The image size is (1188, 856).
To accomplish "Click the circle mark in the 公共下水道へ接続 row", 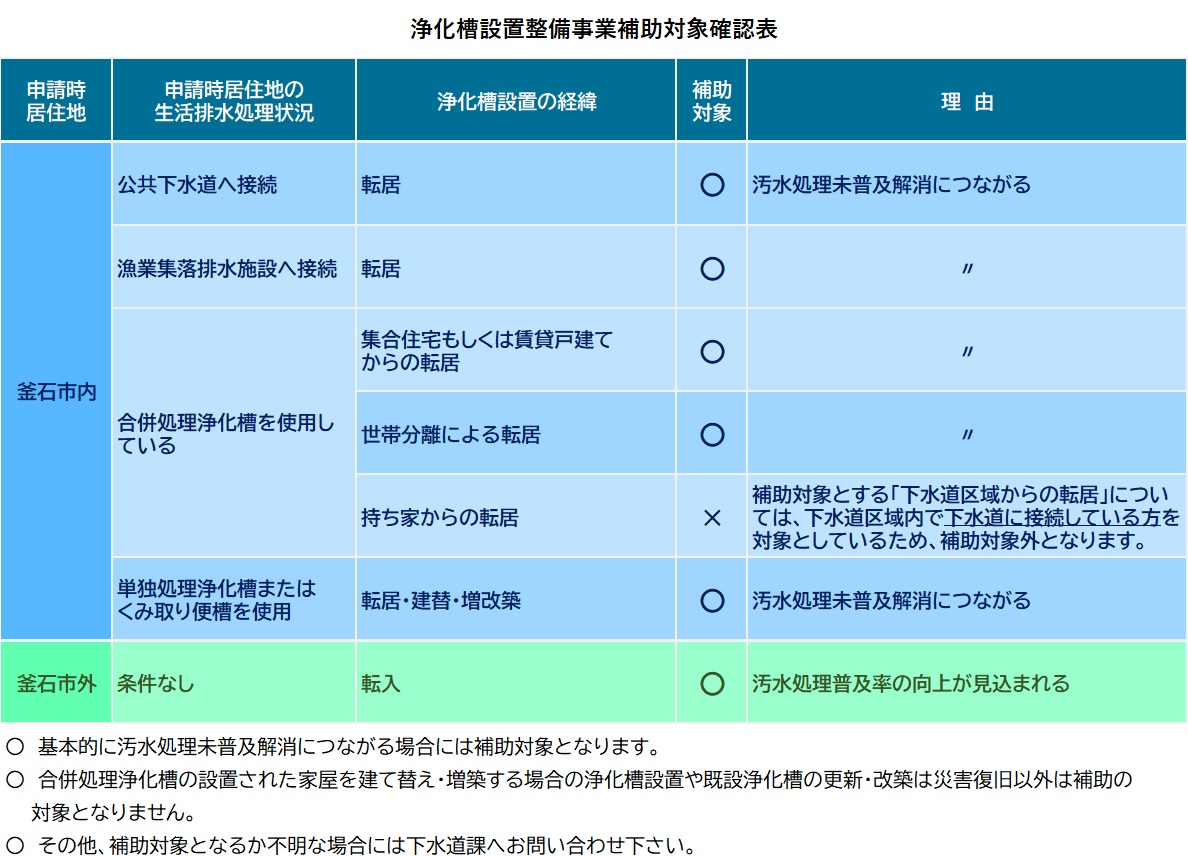I will (x=712, y=185).
